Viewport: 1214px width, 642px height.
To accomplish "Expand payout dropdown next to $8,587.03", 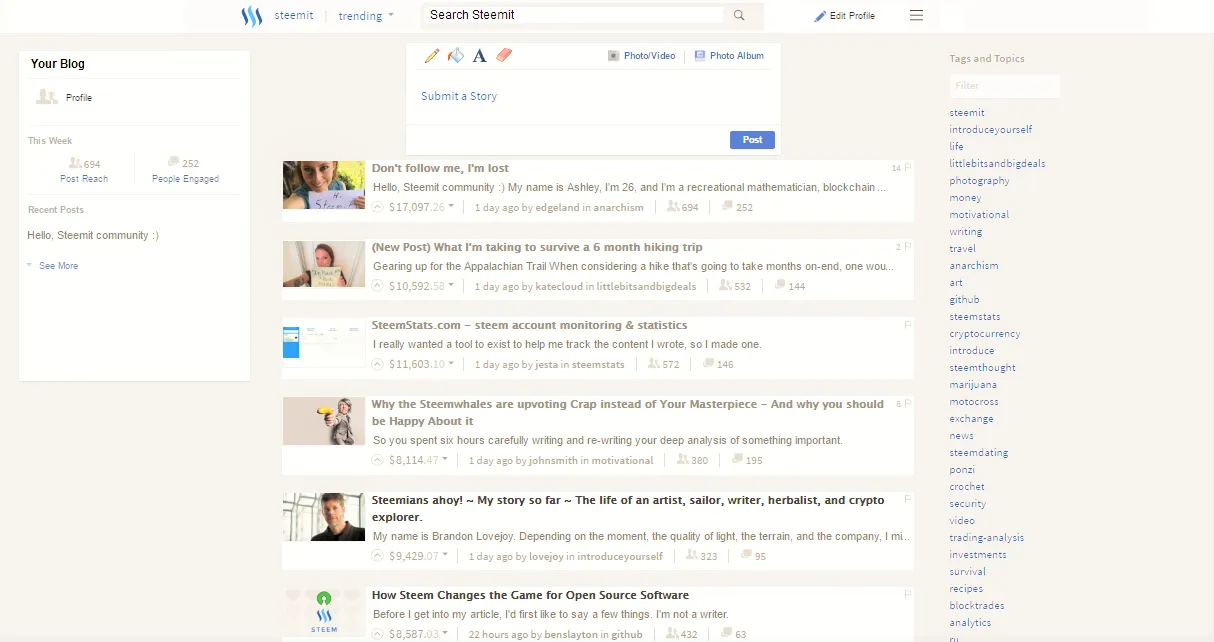I will coord(445,634).
